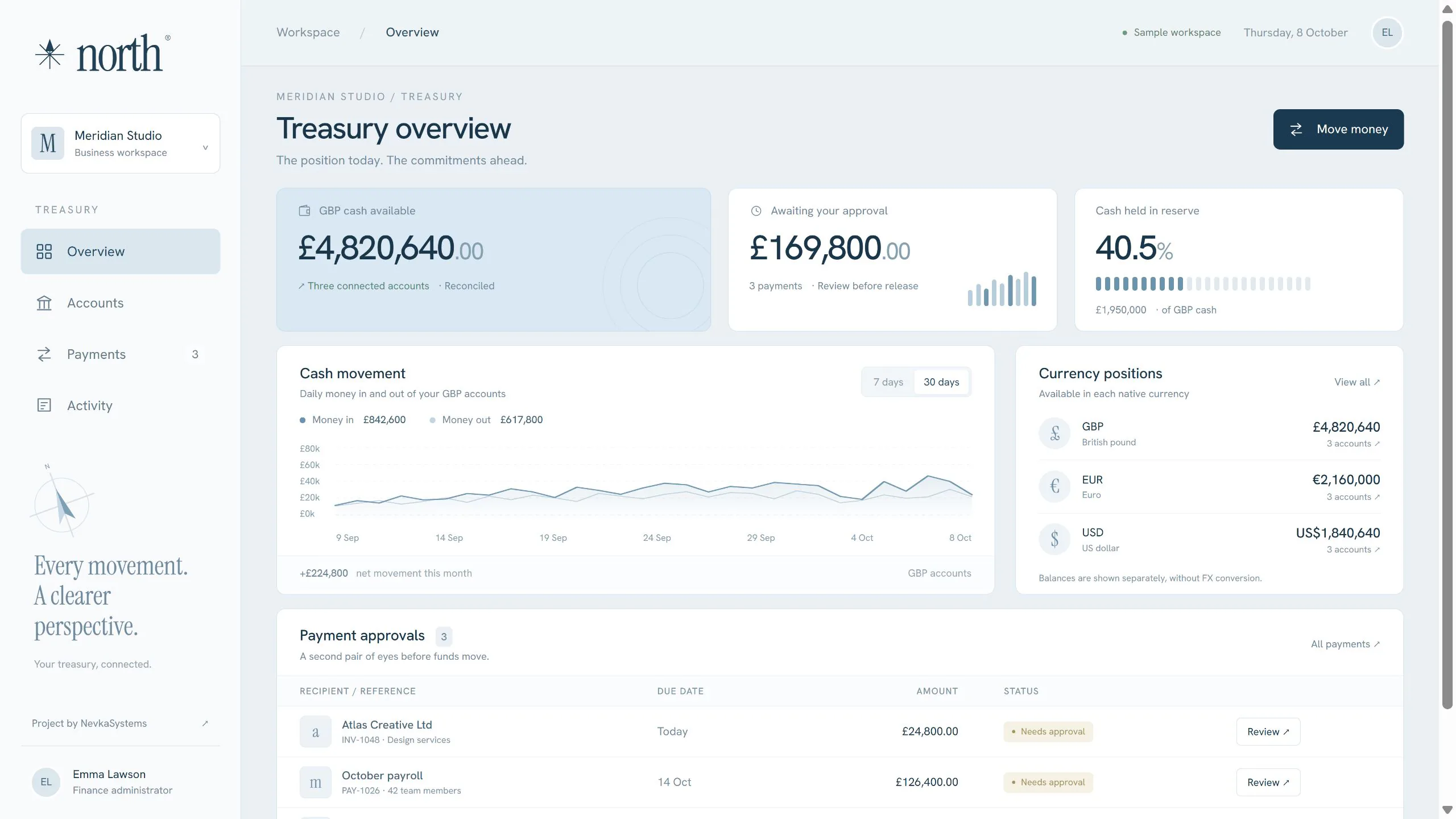Image resolution: width=1456 pixels, height=819 pixels.
Task: Open the All payments link
Action: point(1345,644)
